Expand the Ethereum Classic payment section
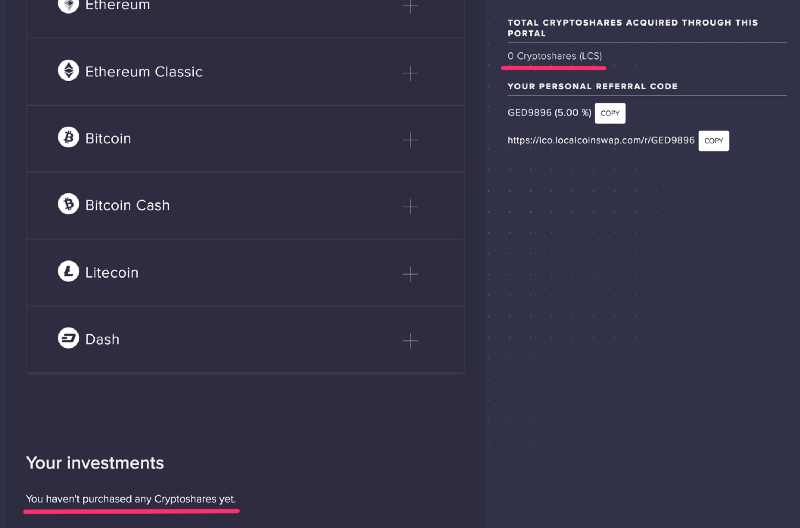Screen dimensions: 800x528 [x=410, y=73]
